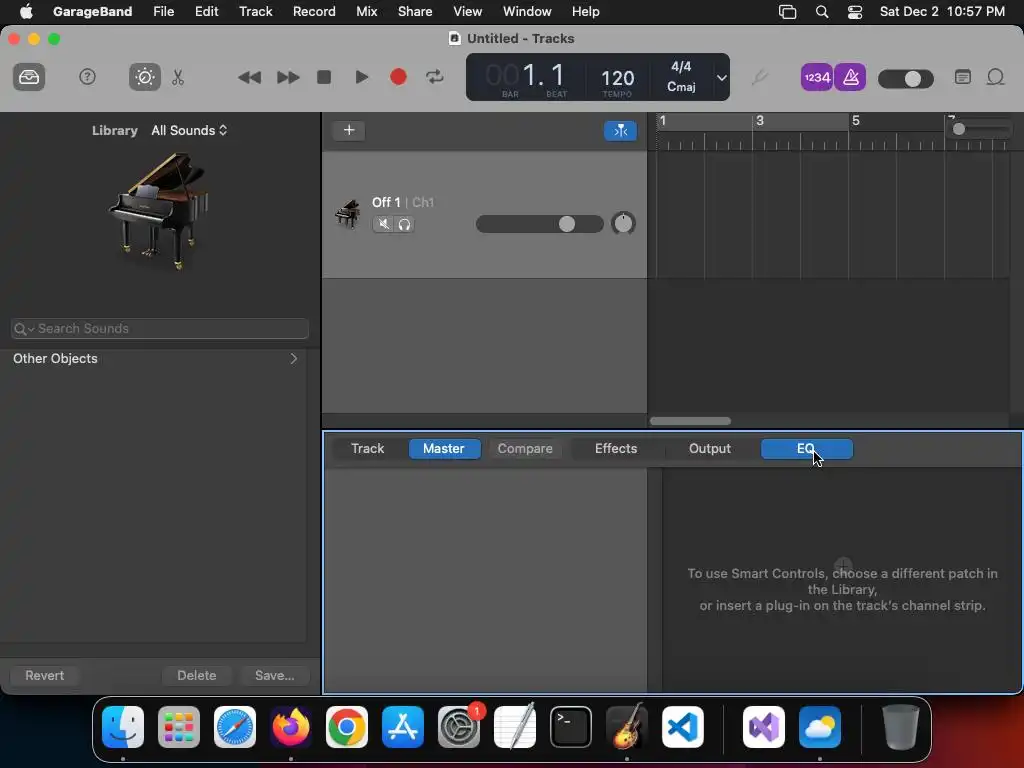Click the Stop button
Image resolution: width=1024 pixels, height=768 pixels.
tap(324, 77)
